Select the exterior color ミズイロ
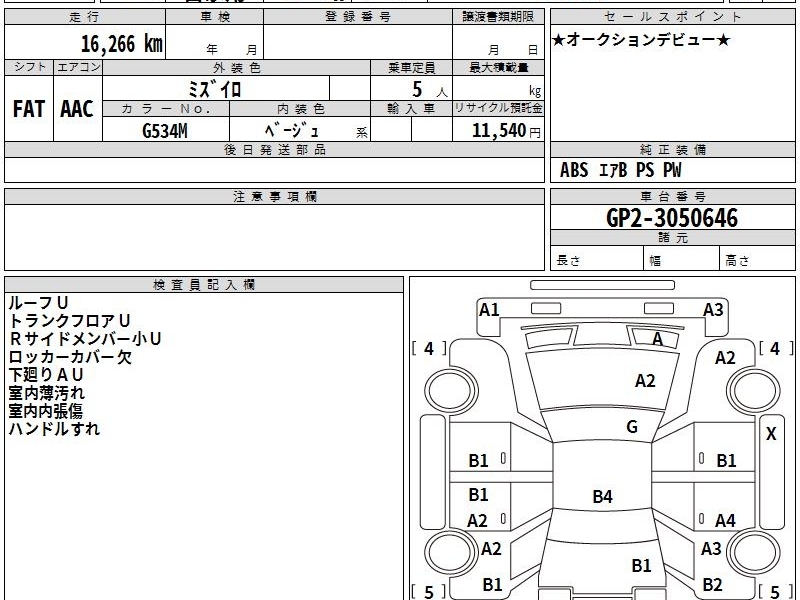 pos(215,89)
